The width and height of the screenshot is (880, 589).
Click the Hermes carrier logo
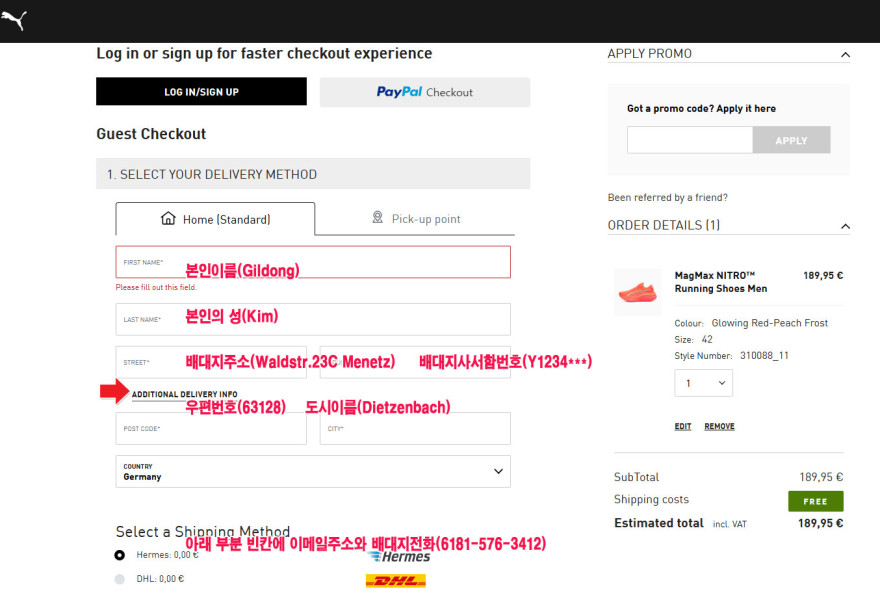tap(400, 556)
